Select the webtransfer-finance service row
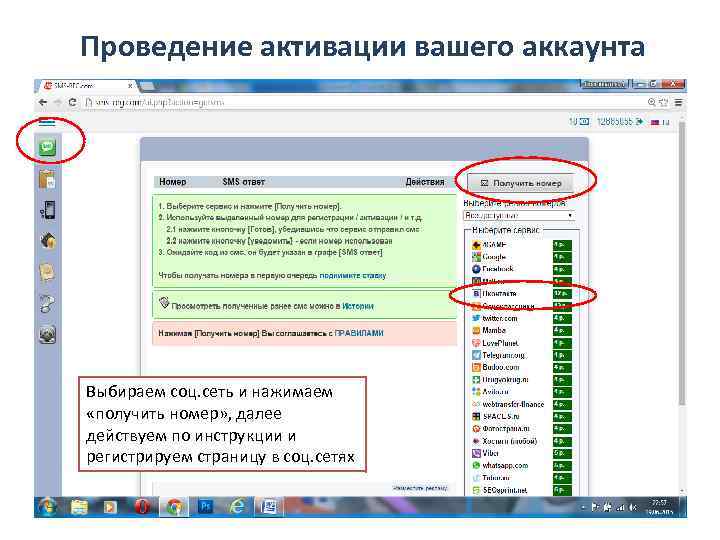This screenshot has width=720, height=540. [521, 404]
